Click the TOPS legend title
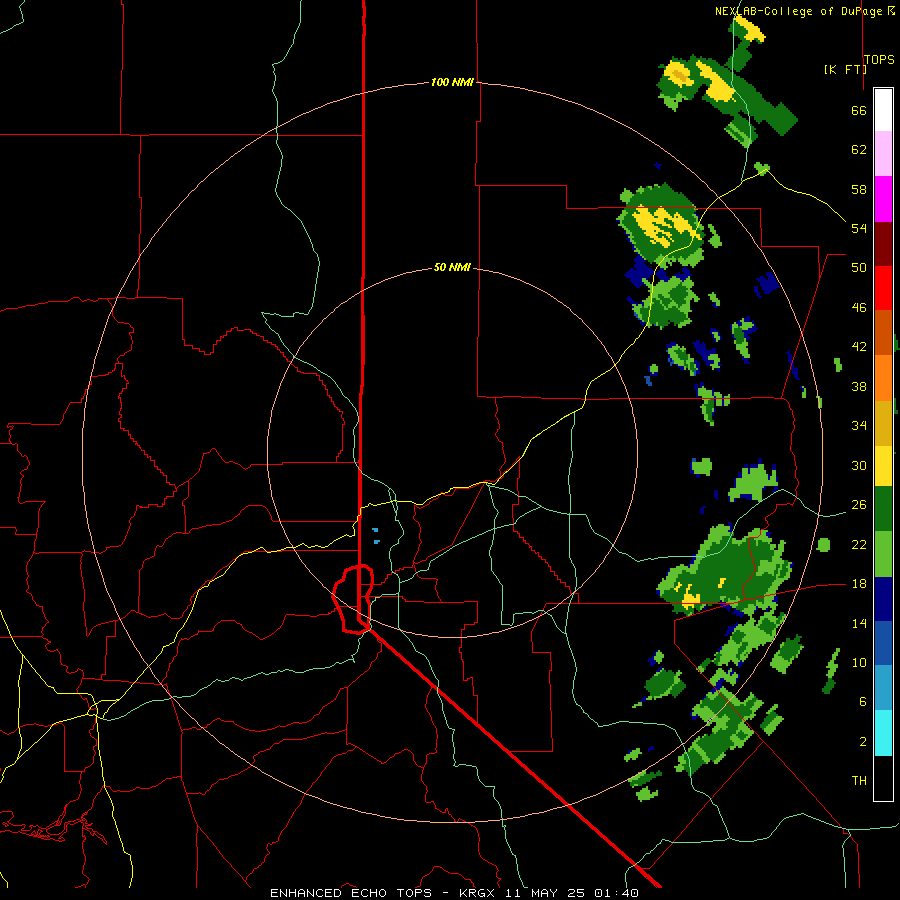 tap(879, 60)
